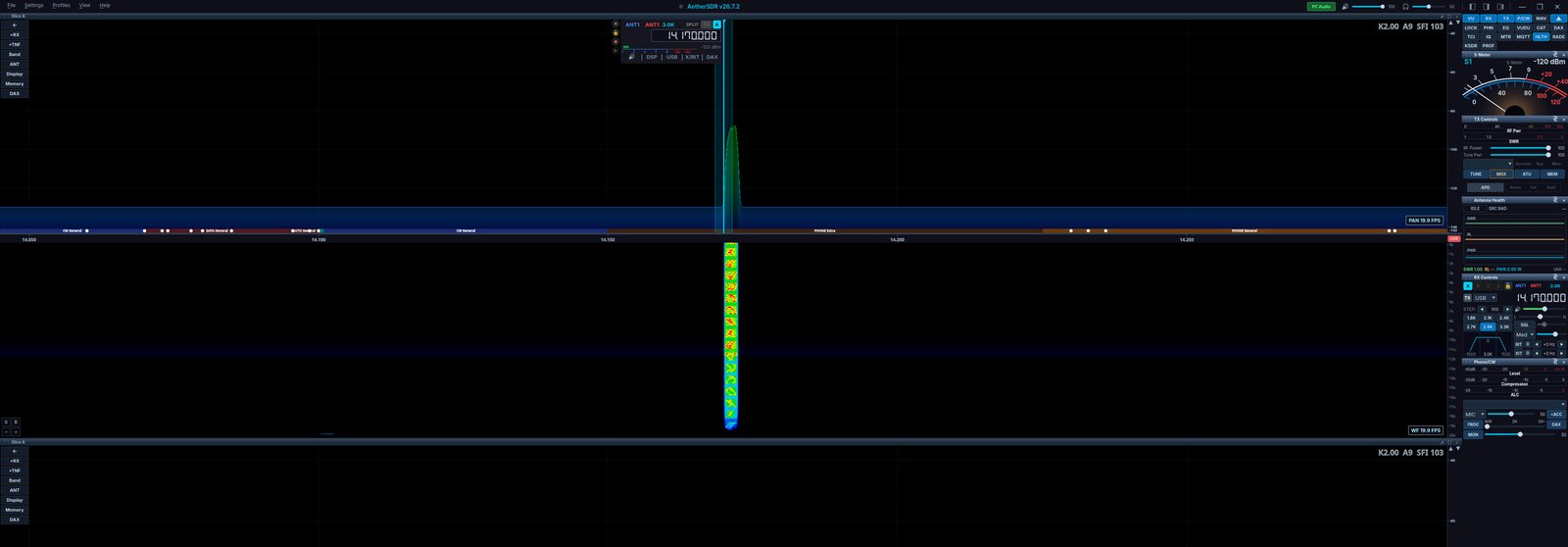Click the Phone/CW header pop-out icon
Image resolution: width=1568 pixels, height=547 pixels.
click(1555, 362)
